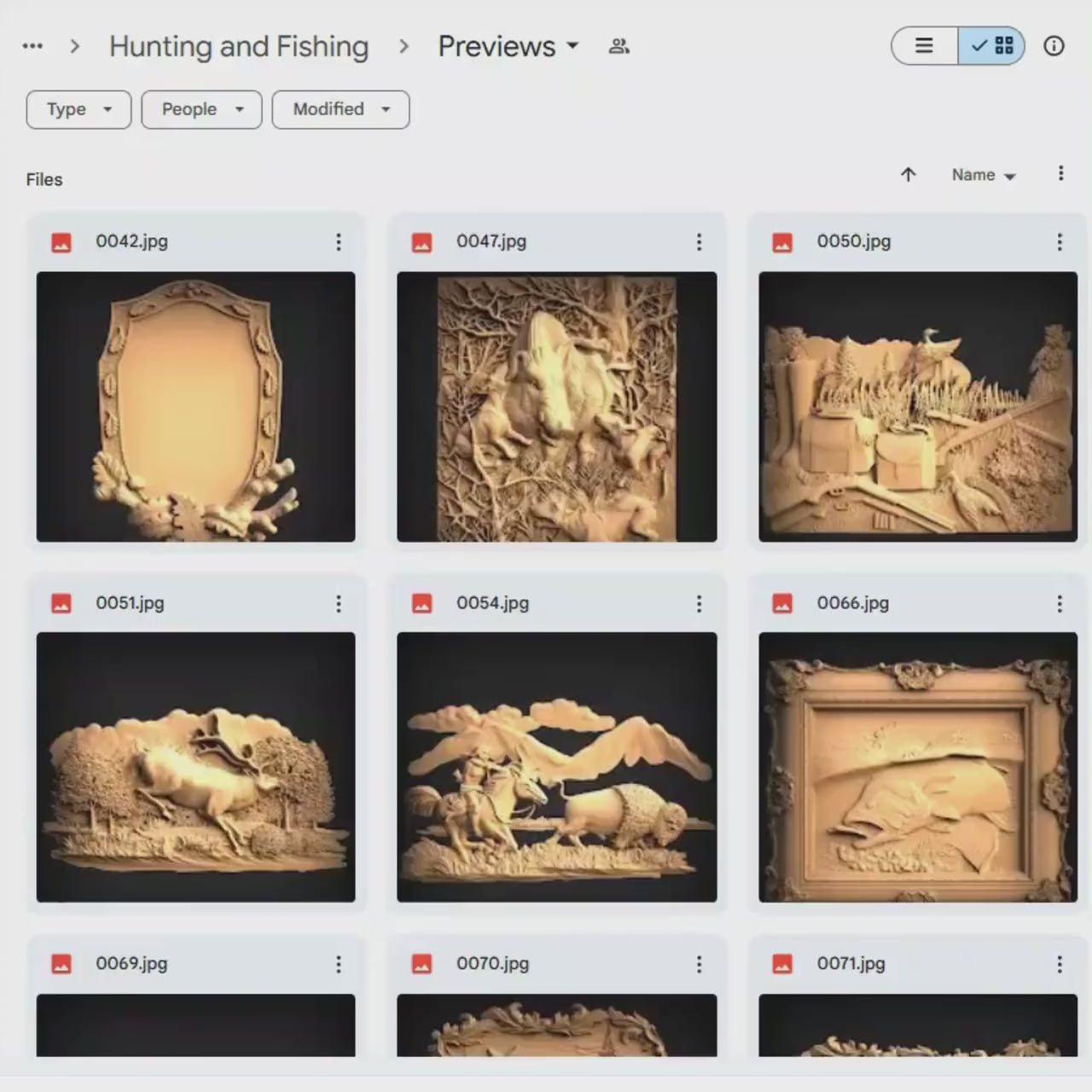
Task: Open more actions for 0066.jpg
Action: coord(1060,604)
